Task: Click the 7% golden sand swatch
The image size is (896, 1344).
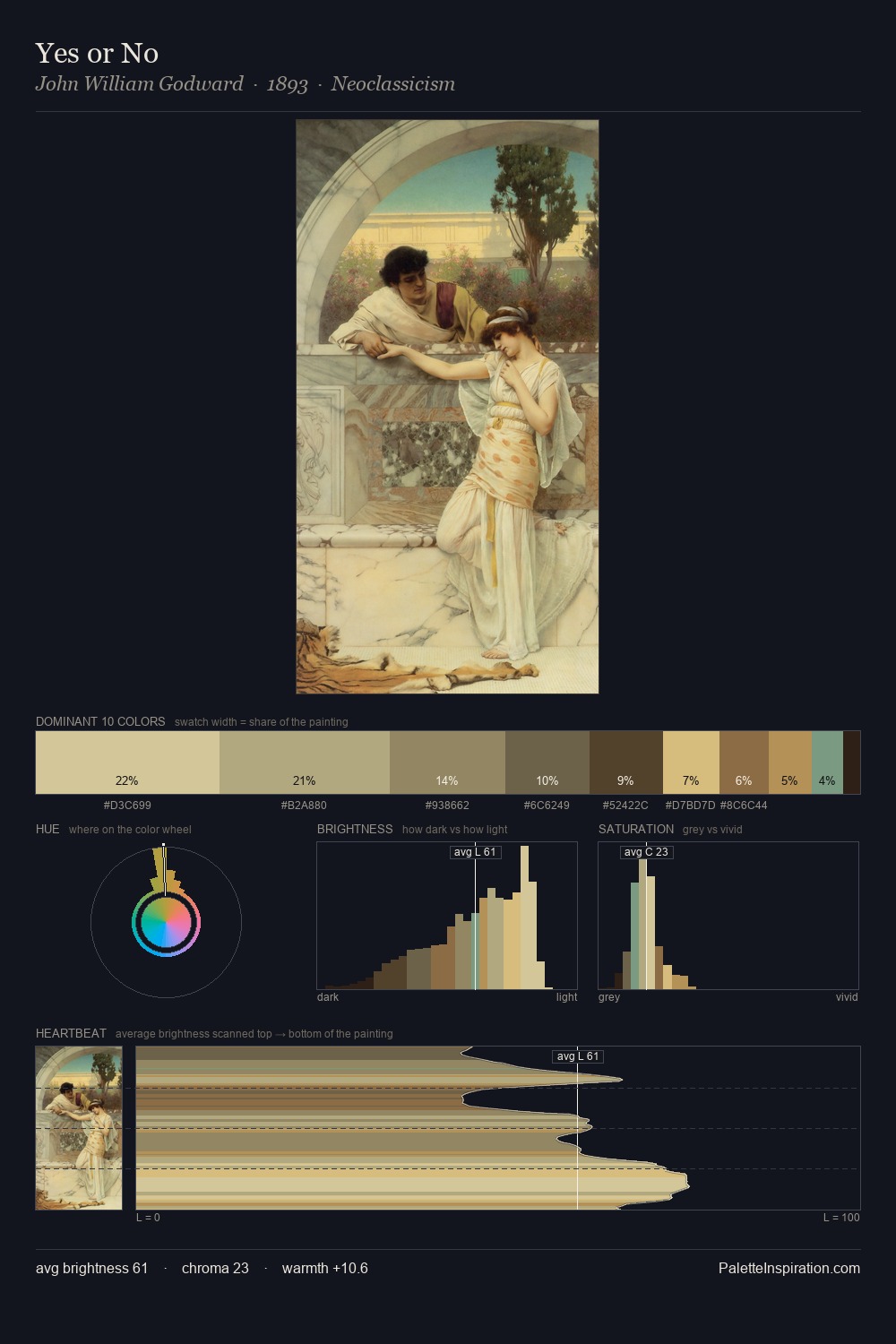Action: (691, 762)
